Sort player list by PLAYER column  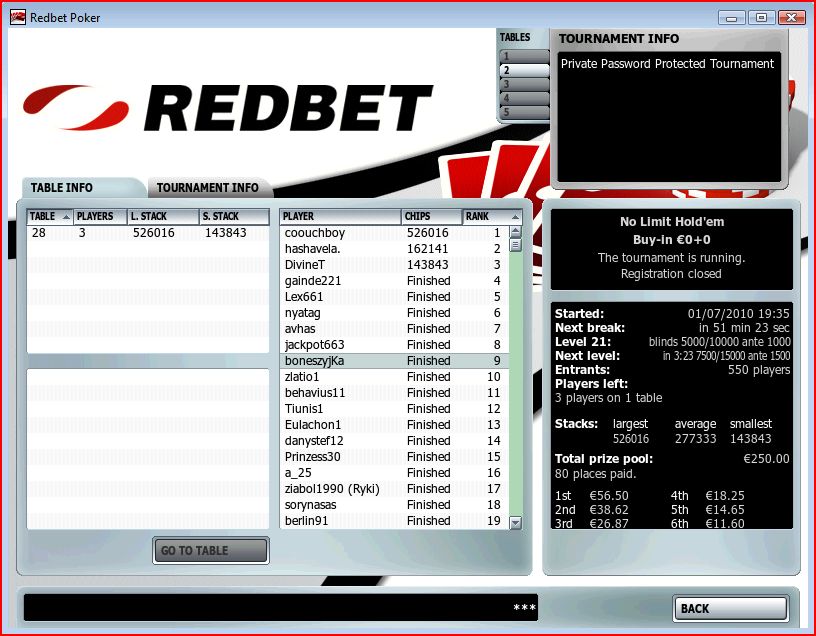tap(340, 217)
